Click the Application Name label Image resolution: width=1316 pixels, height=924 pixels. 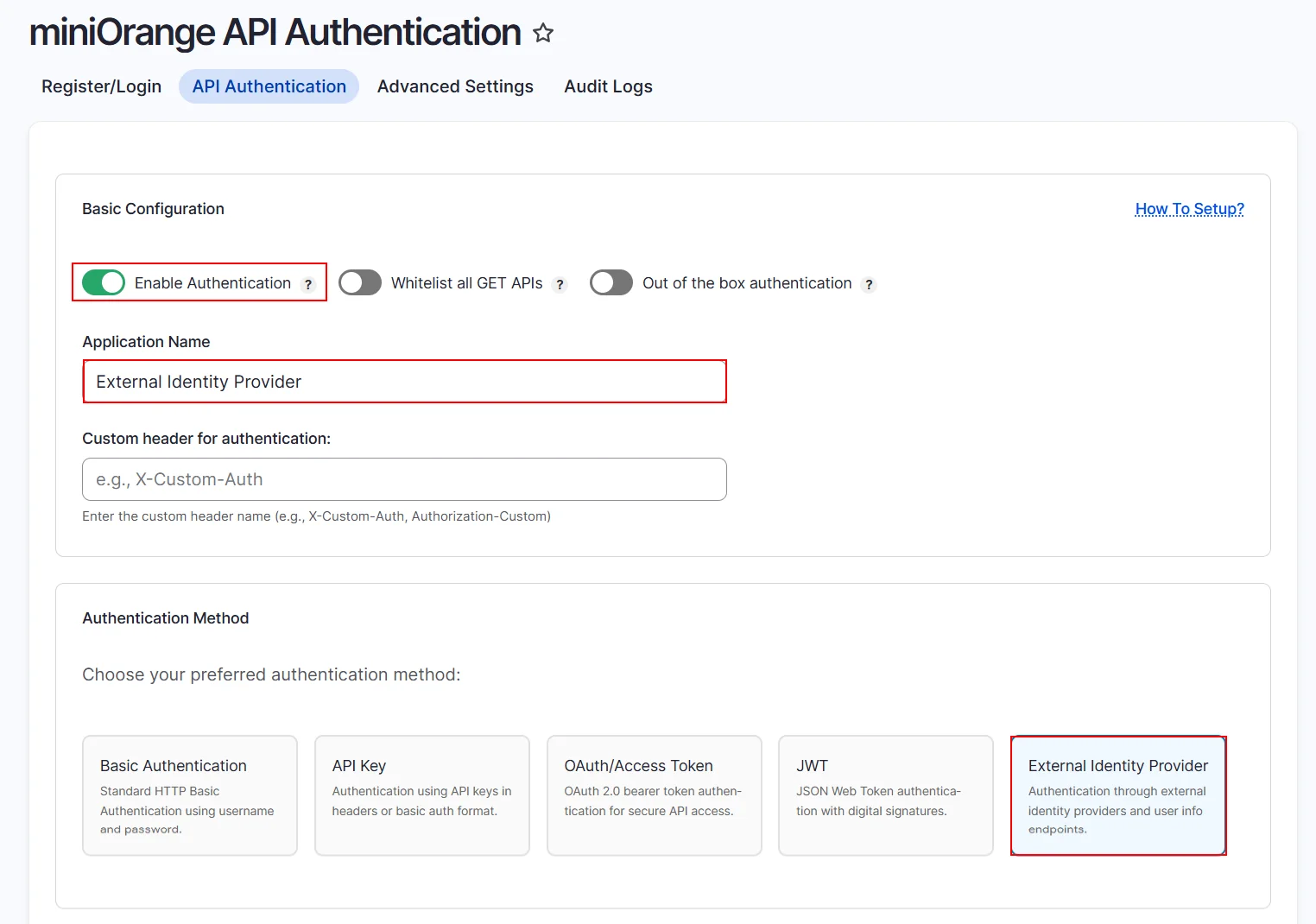pos(146,342)
